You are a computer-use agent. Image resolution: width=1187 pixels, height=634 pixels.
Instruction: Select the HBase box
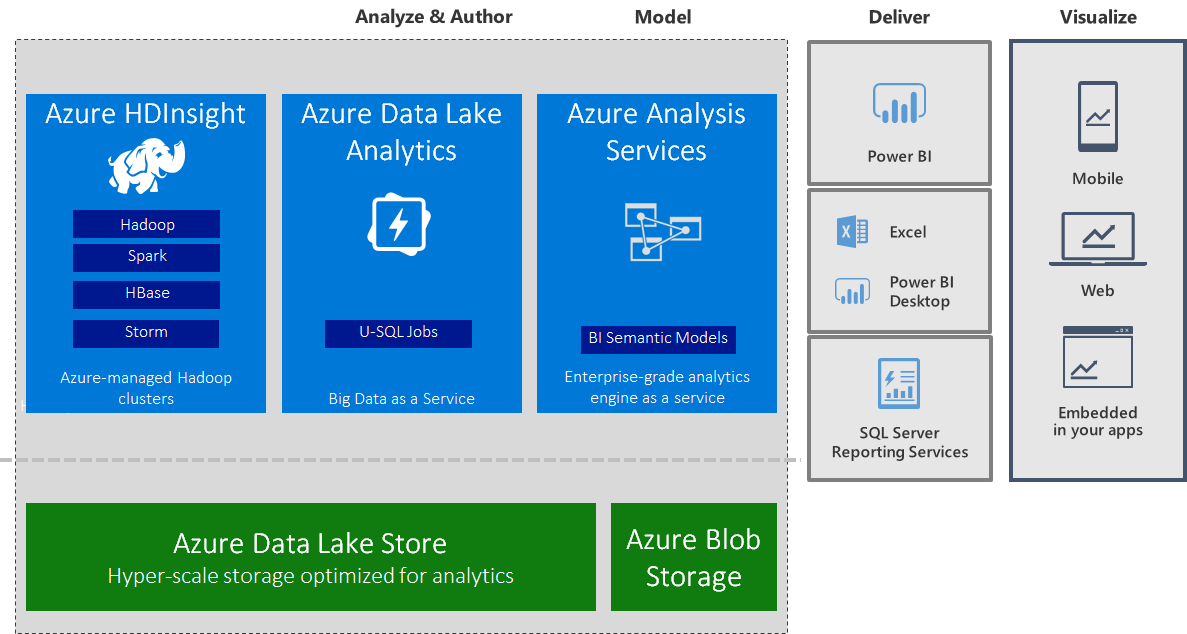click(x=146, y=294)
